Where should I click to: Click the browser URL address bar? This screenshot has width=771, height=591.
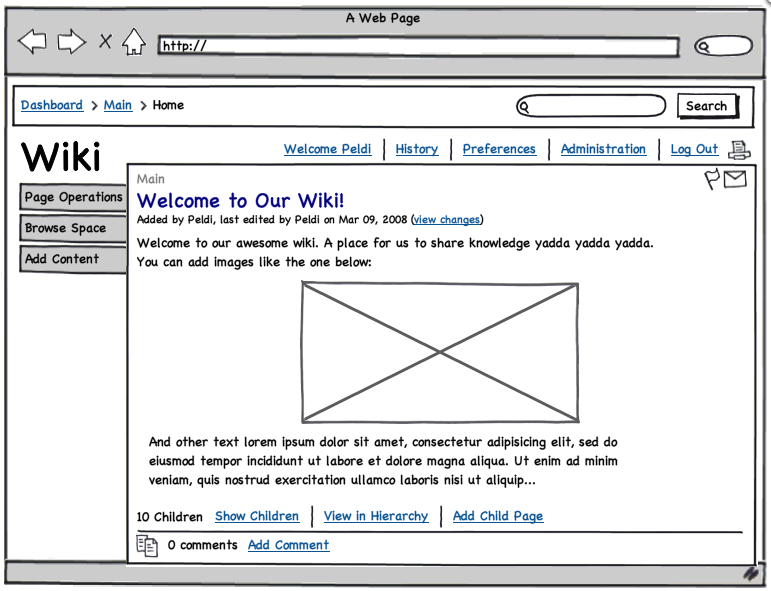coord(418,46)
